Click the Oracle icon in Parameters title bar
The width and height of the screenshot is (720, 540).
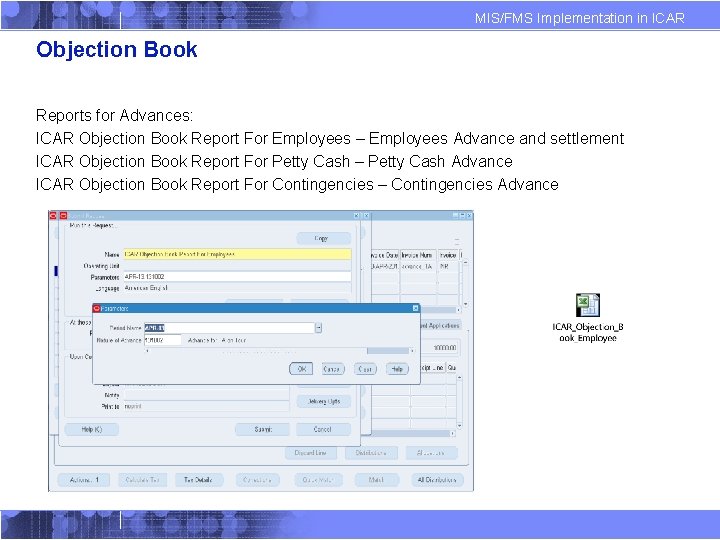coord(97,308)
